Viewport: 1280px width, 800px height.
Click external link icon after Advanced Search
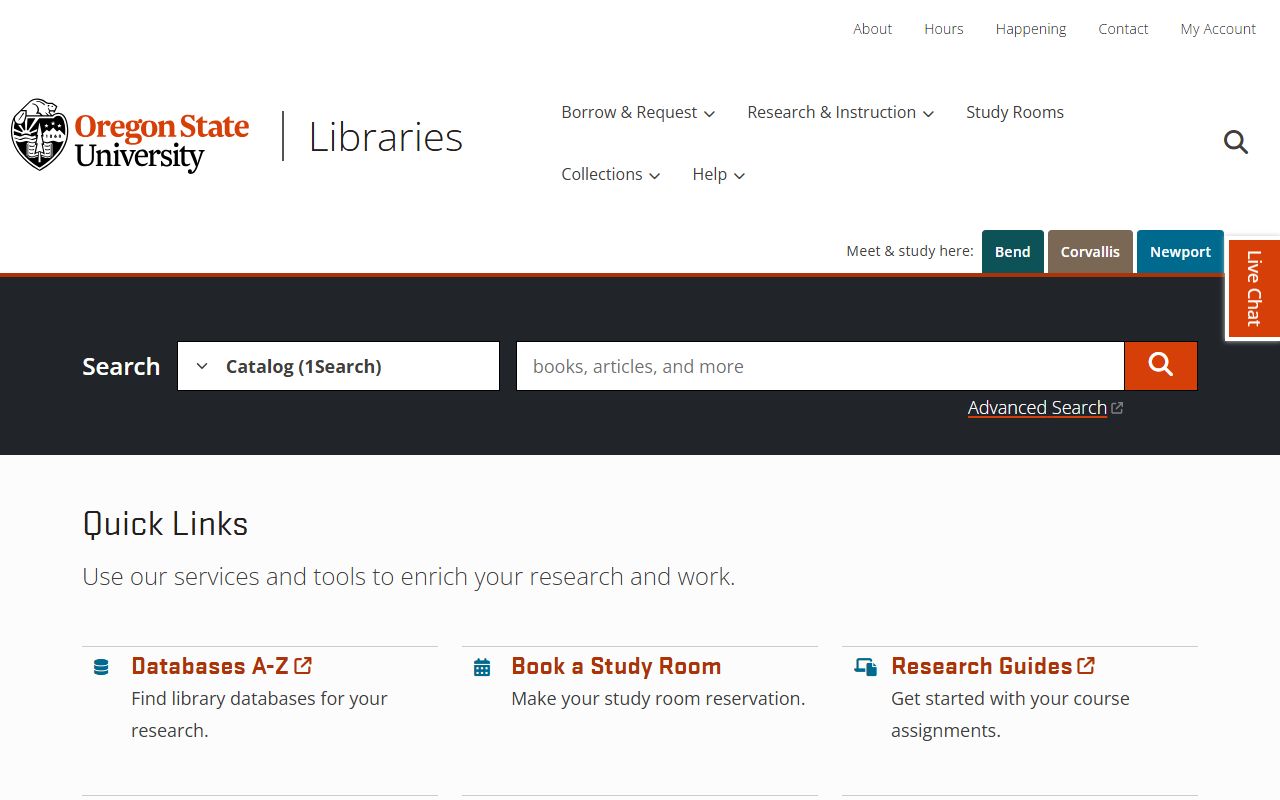coord(1118,408)
